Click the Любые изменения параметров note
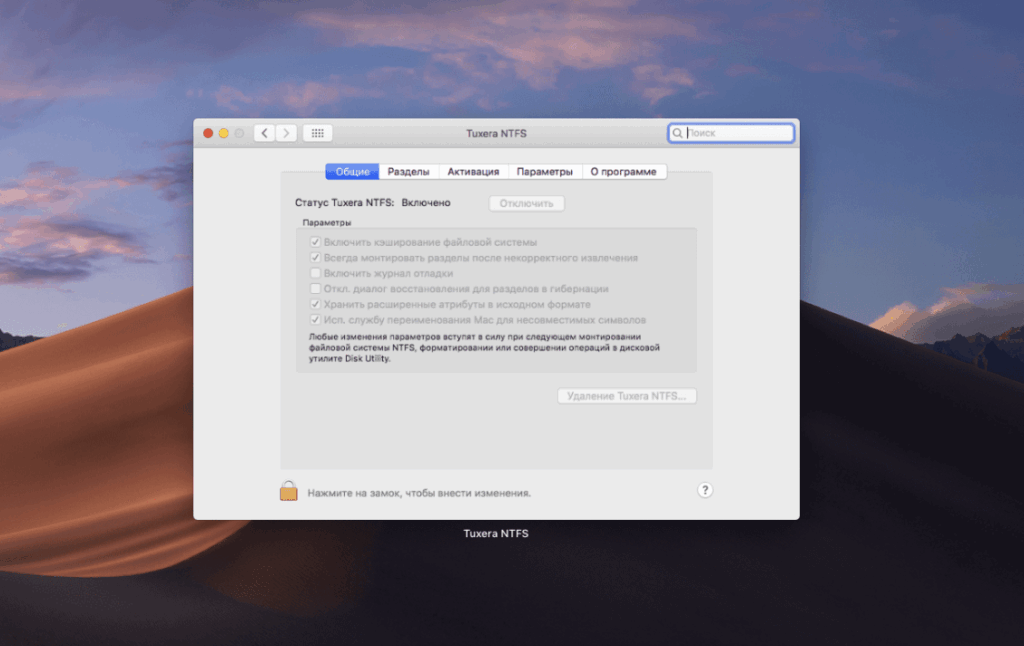 484,347
